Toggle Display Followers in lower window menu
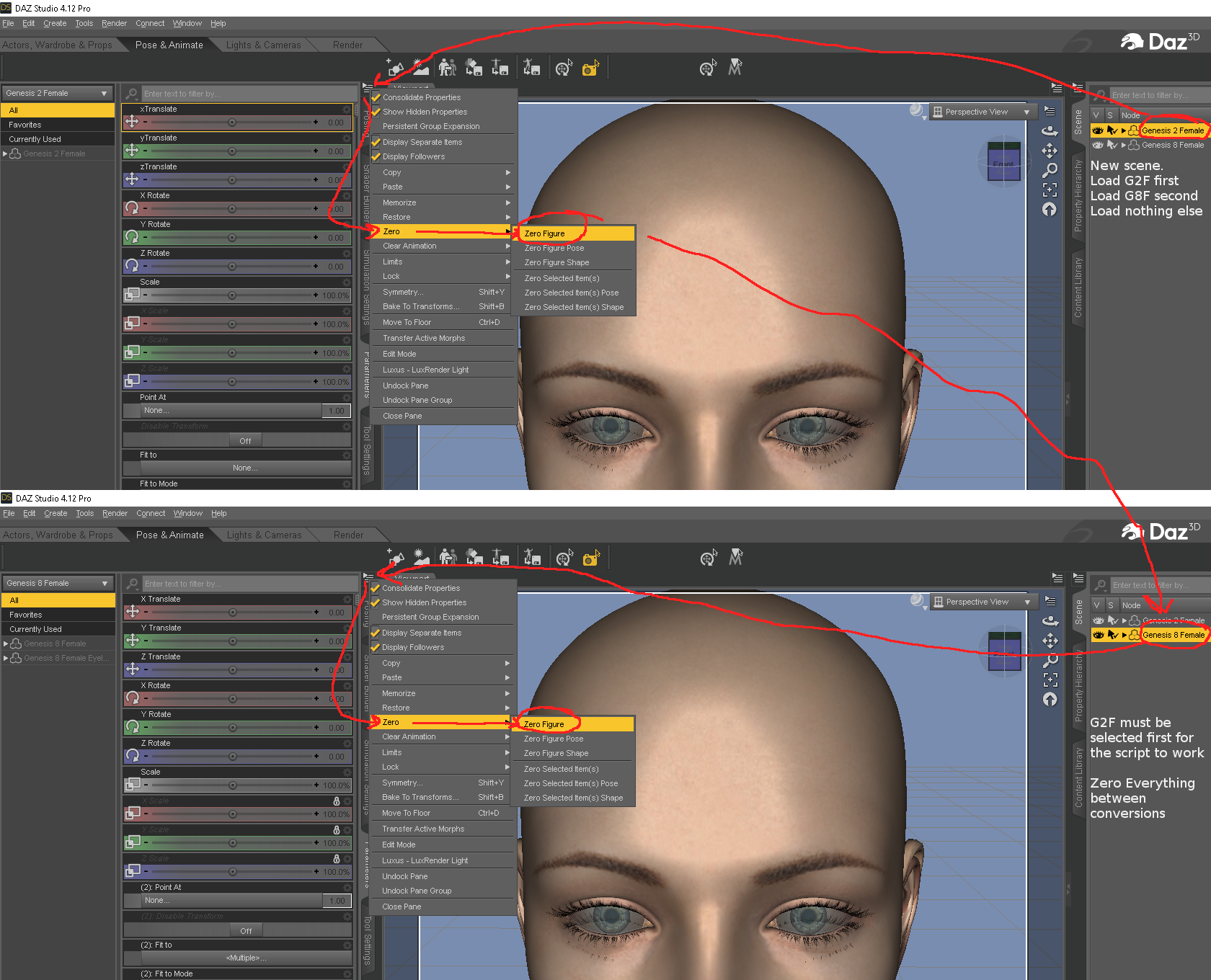Screen dimensions: 1211x980 pos(376,647)
